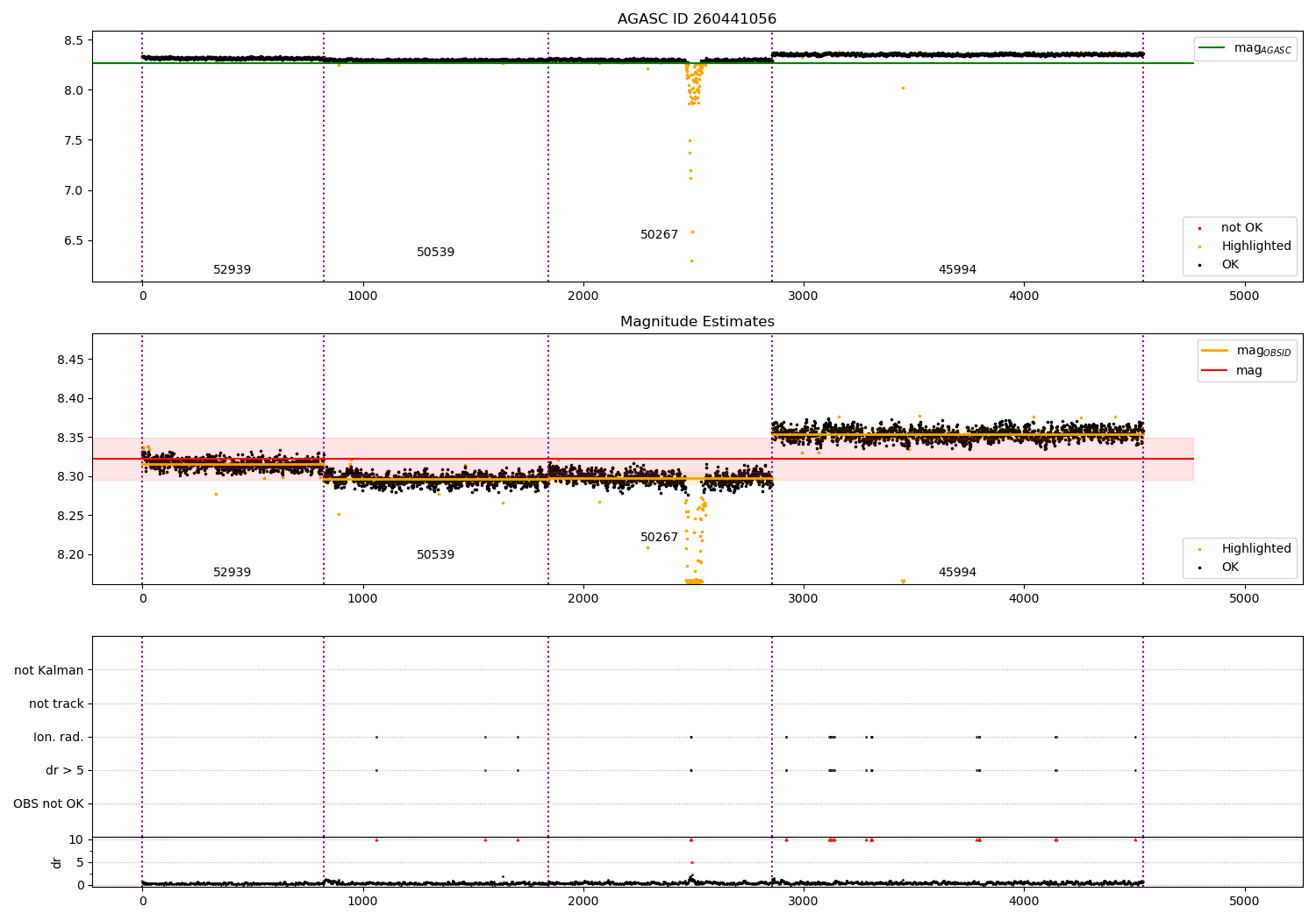Click the orange mag OBSID legend line

pos(1214,351)
